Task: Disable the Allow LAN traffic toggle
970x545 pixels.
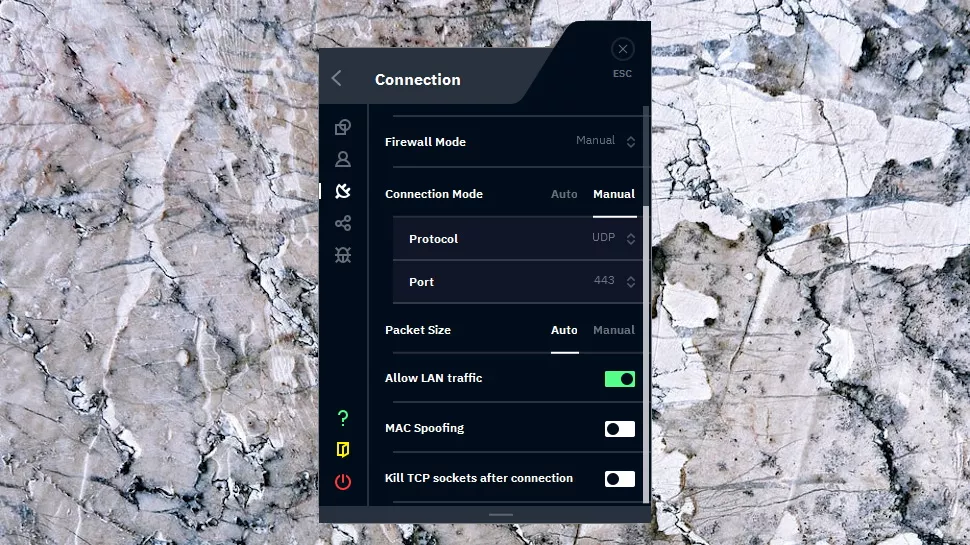Action: [620, 379]
